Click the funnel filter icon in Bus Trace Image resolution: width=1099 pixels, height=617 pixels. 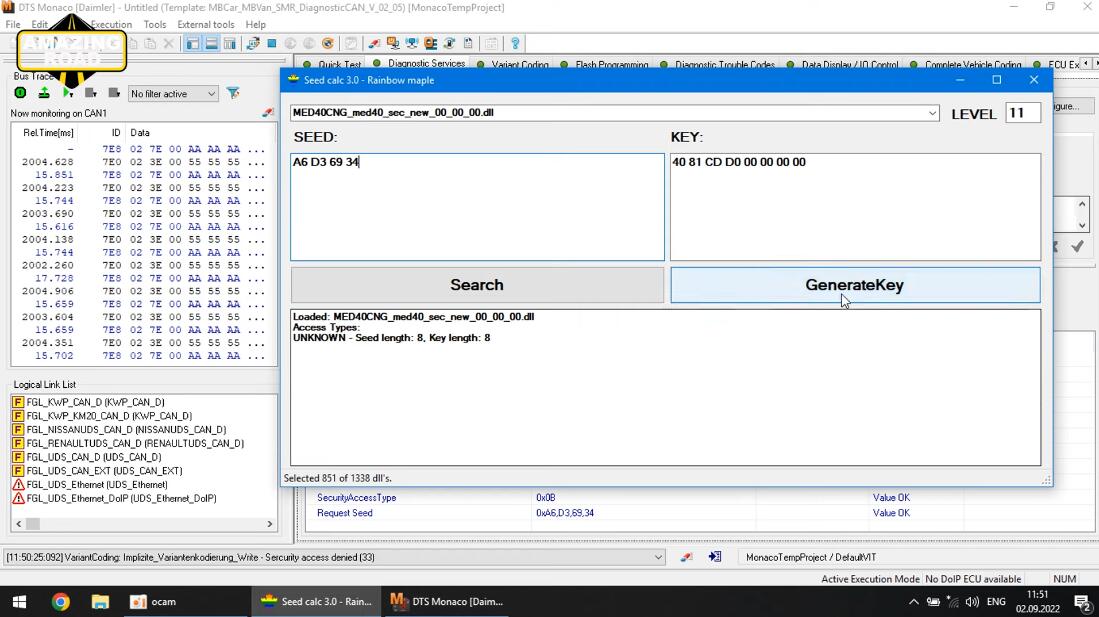(x=233, y=93)
